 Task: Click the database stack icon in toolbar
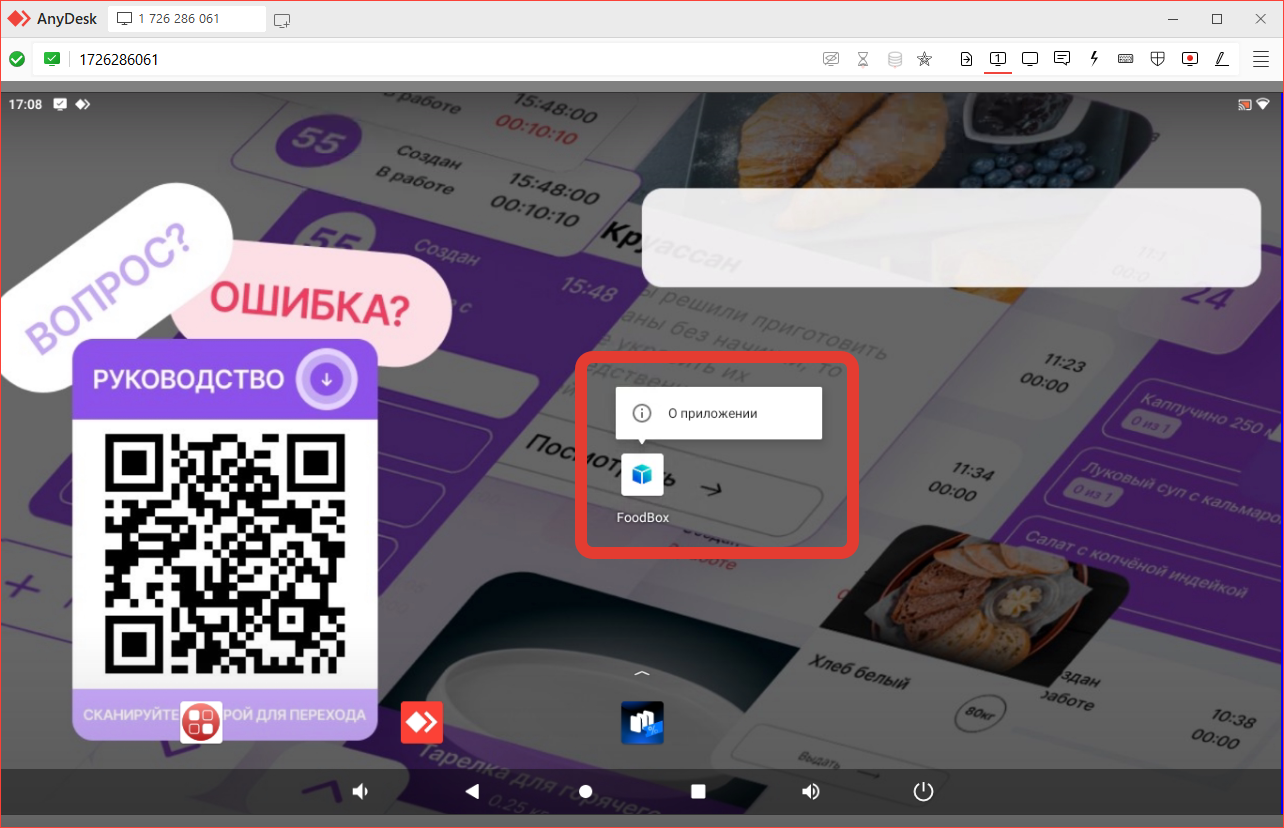895,59
